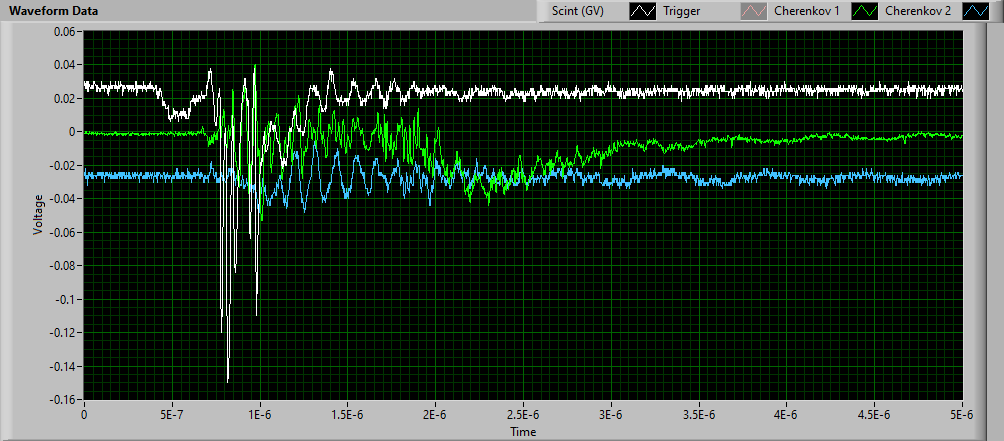Click the 2.5E-6 time axis marker
Screen dimensions: 1004x441
pos(523,414)
